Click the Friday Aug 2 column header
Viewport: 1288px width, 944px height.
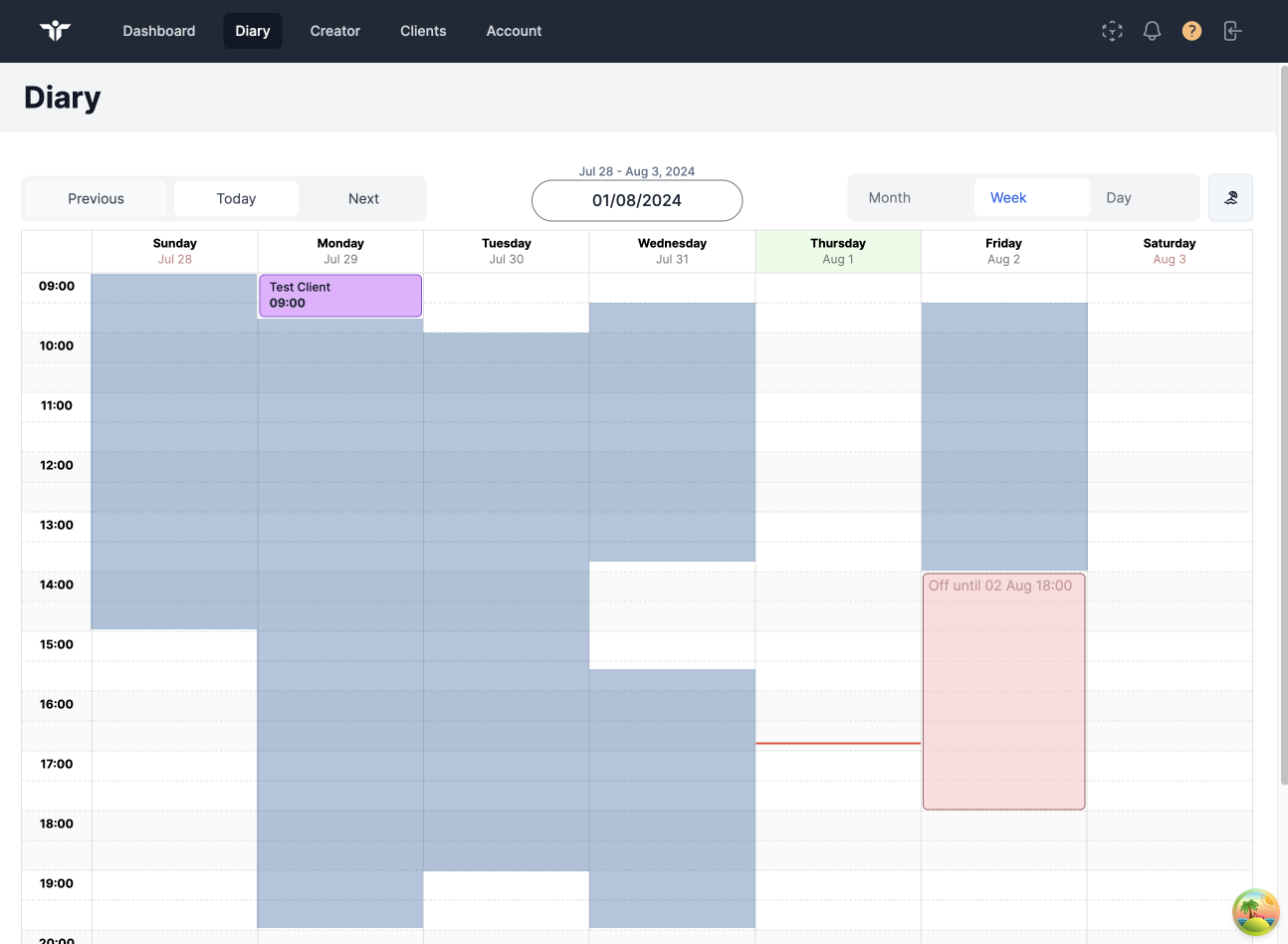(1003, 251)
